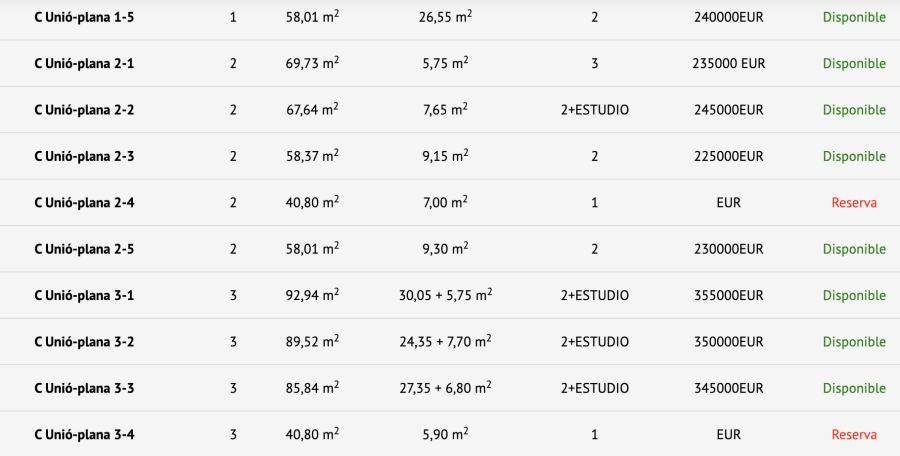Click the Reserva status for Unió-plana 3-4

pos(854,435)
